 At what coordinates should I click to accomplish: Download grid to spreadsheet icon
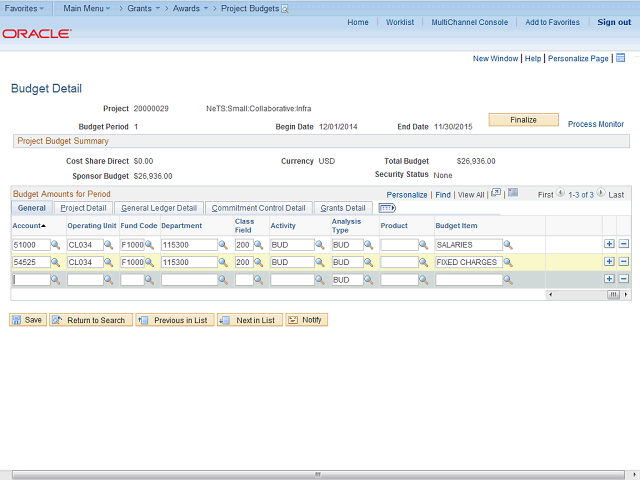(x=512, y=193)
